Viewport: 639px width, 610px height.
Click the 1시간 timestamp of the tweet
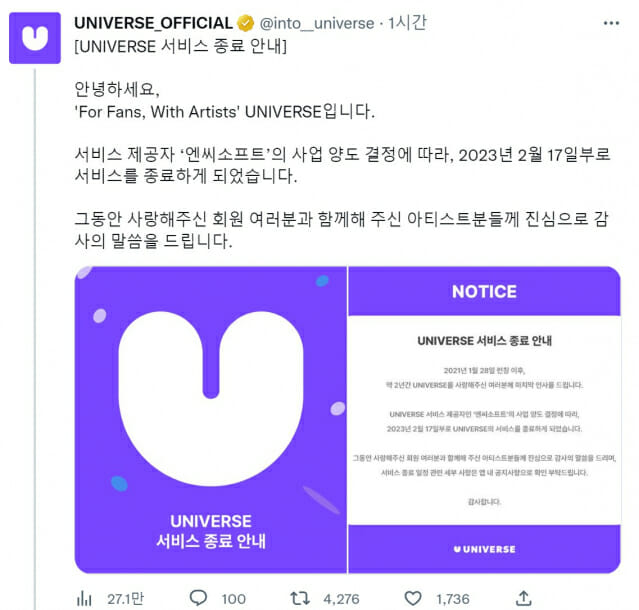coord(407,23)
